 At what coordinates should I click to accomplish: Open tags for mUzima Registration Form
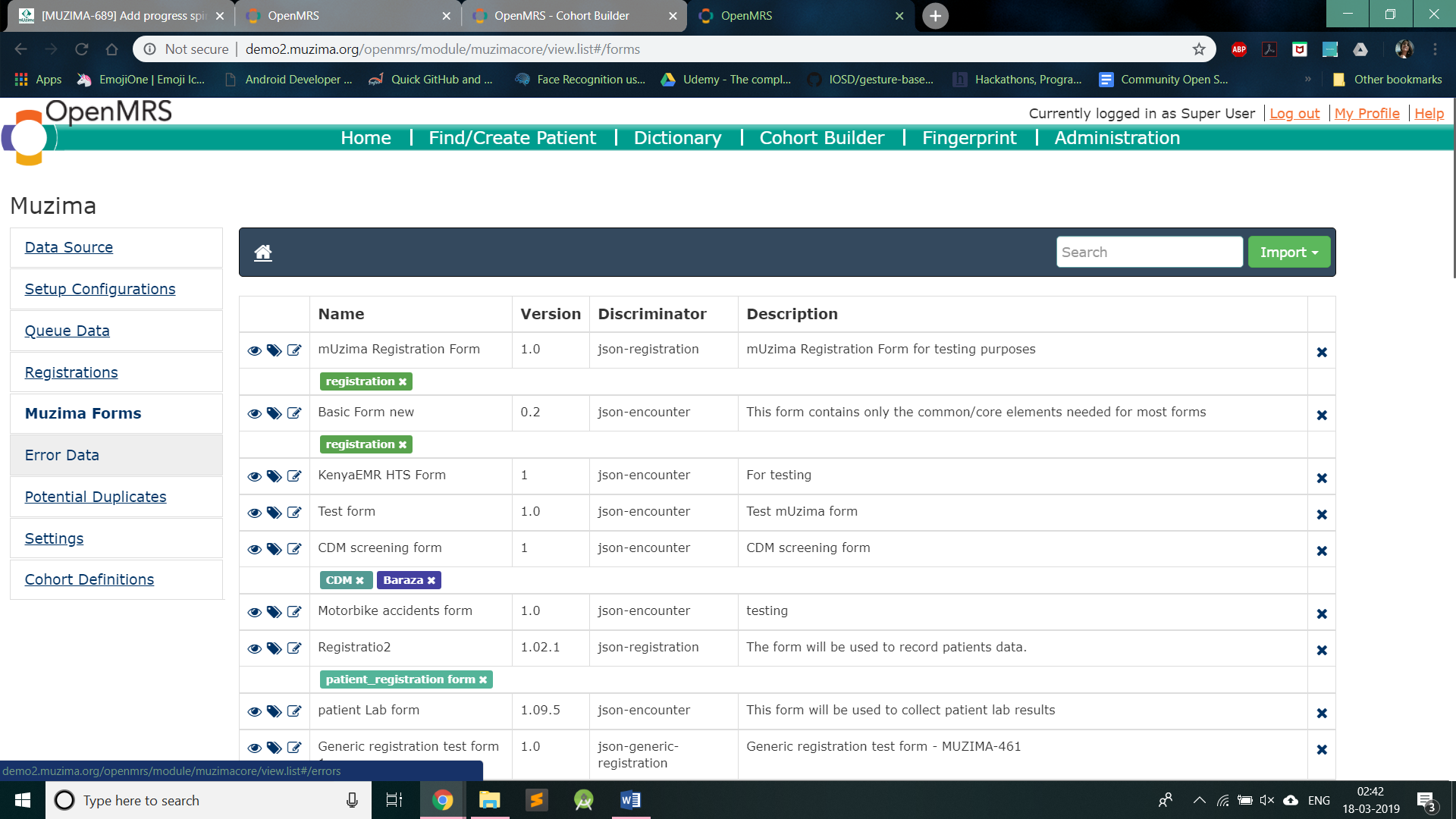click(x=275, y=350)
